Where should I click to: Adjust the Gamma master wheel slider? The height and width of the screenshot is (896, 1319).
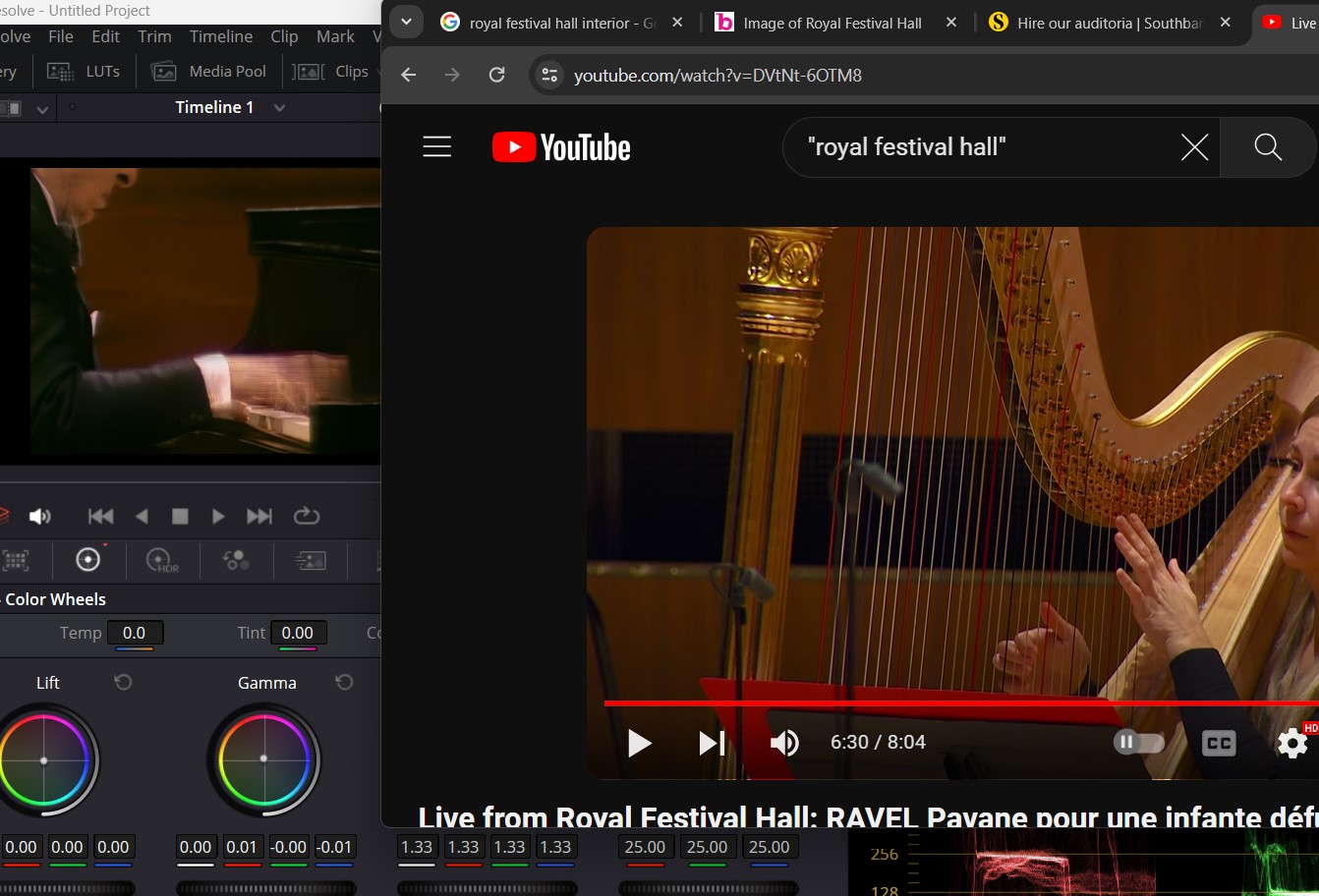click(x=266, y=888)
